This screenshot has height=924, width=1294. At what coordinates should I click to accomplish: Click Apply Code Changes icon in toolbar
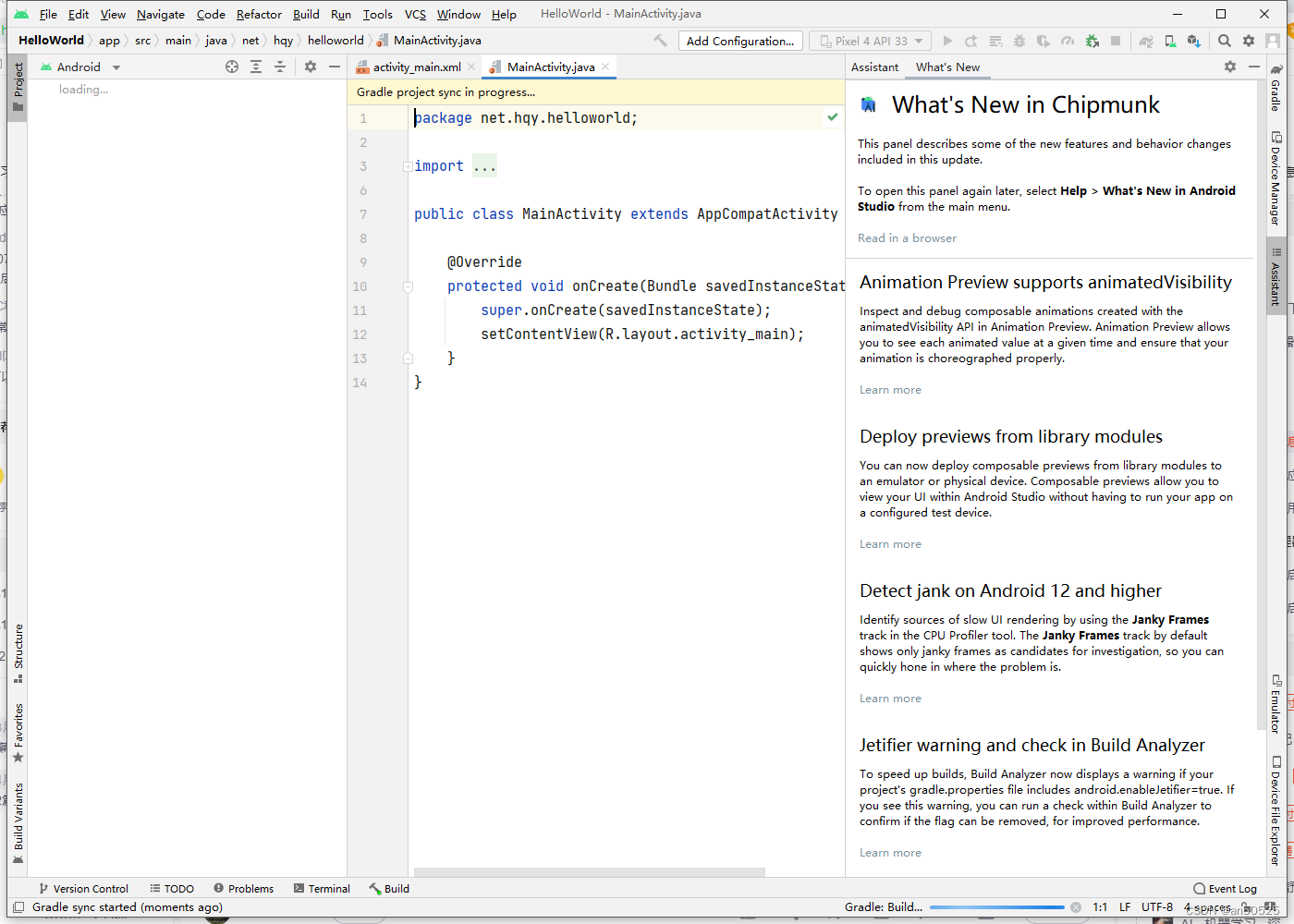(x=995, y=41)
